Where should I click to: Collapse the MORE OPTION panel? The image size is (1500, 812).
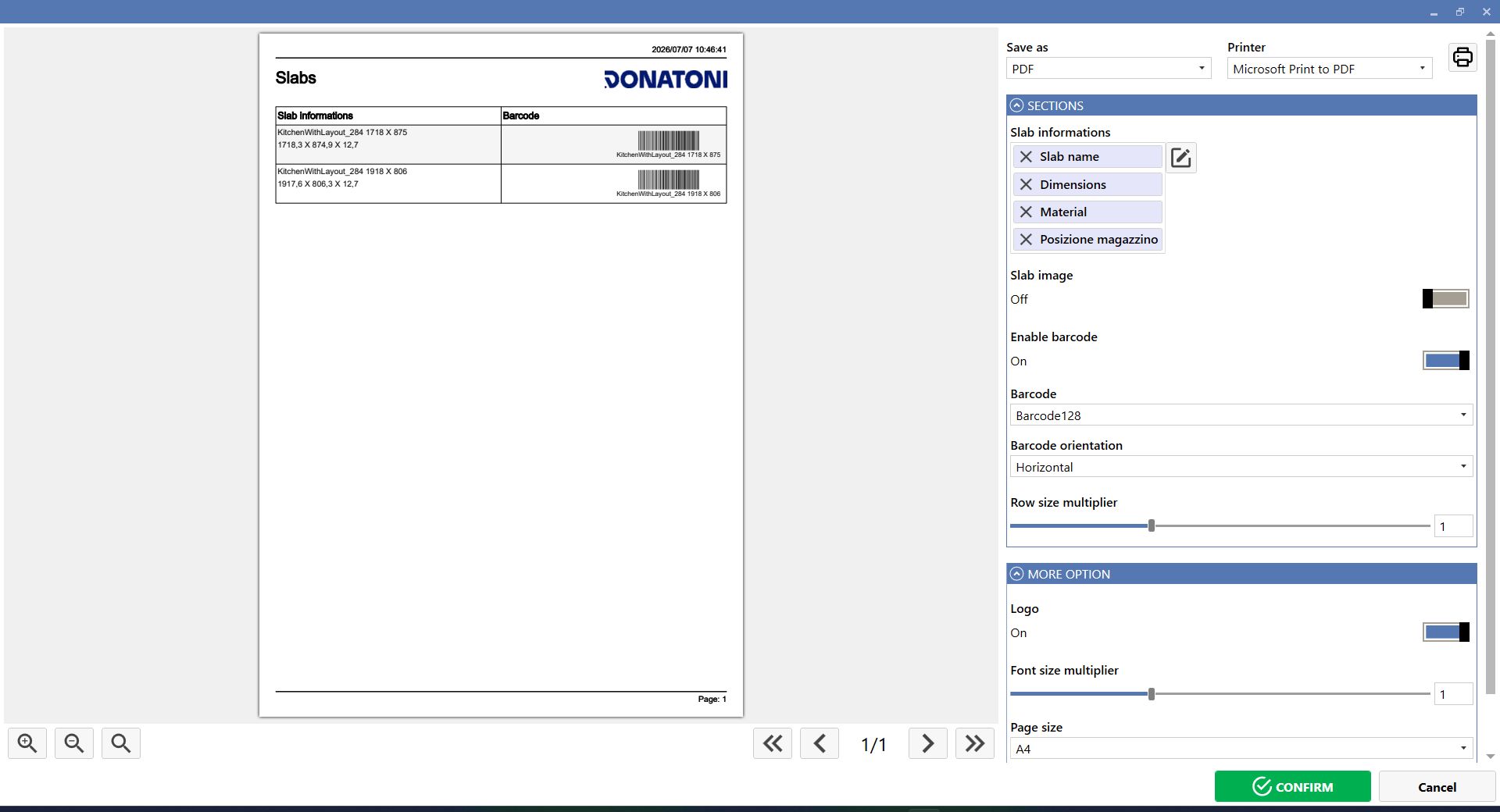pyautogui.click(x=1016, y=574)
